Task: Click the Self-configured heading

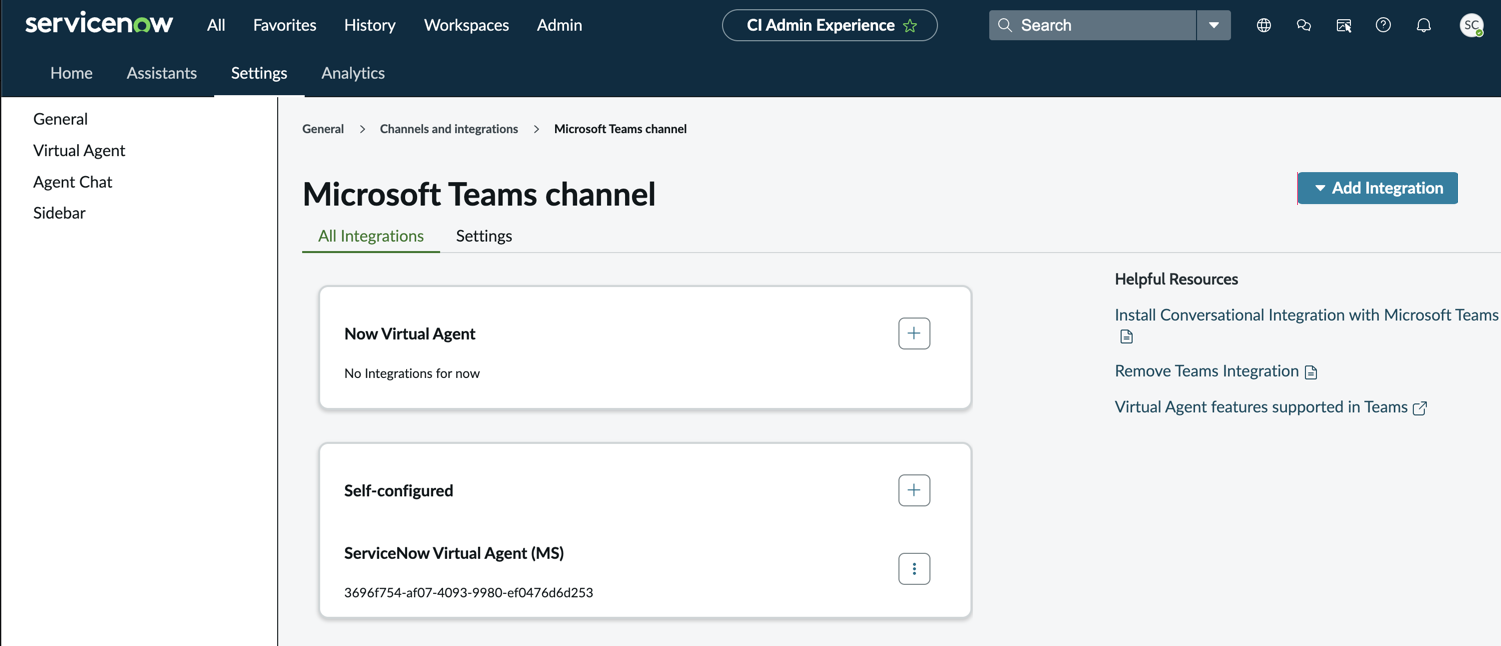Action: coord(398,491)
